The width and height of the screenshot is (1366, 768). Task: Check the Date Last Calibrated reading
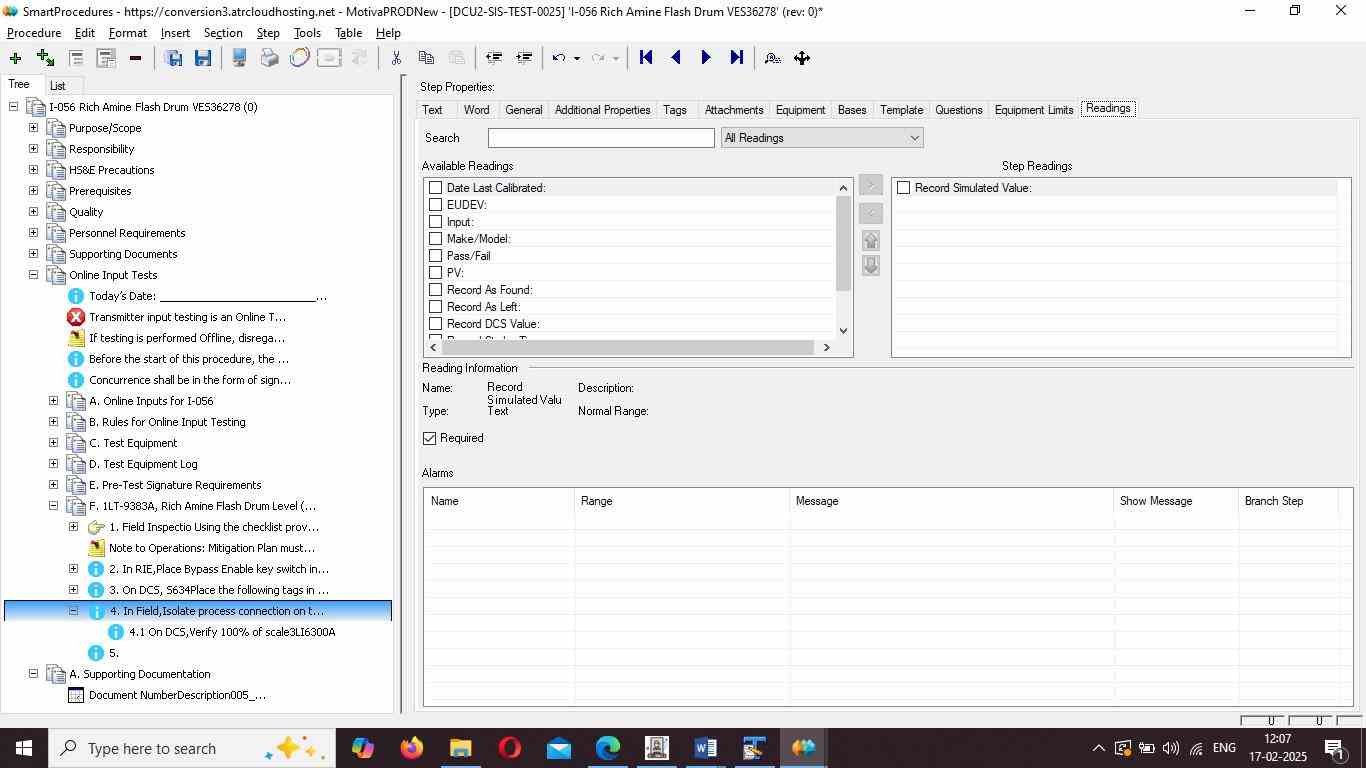tap(435, 188)
